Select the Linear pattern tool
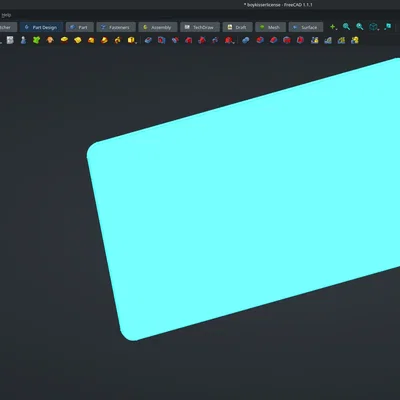Screen dimensions: 400x400 [328, 40]
